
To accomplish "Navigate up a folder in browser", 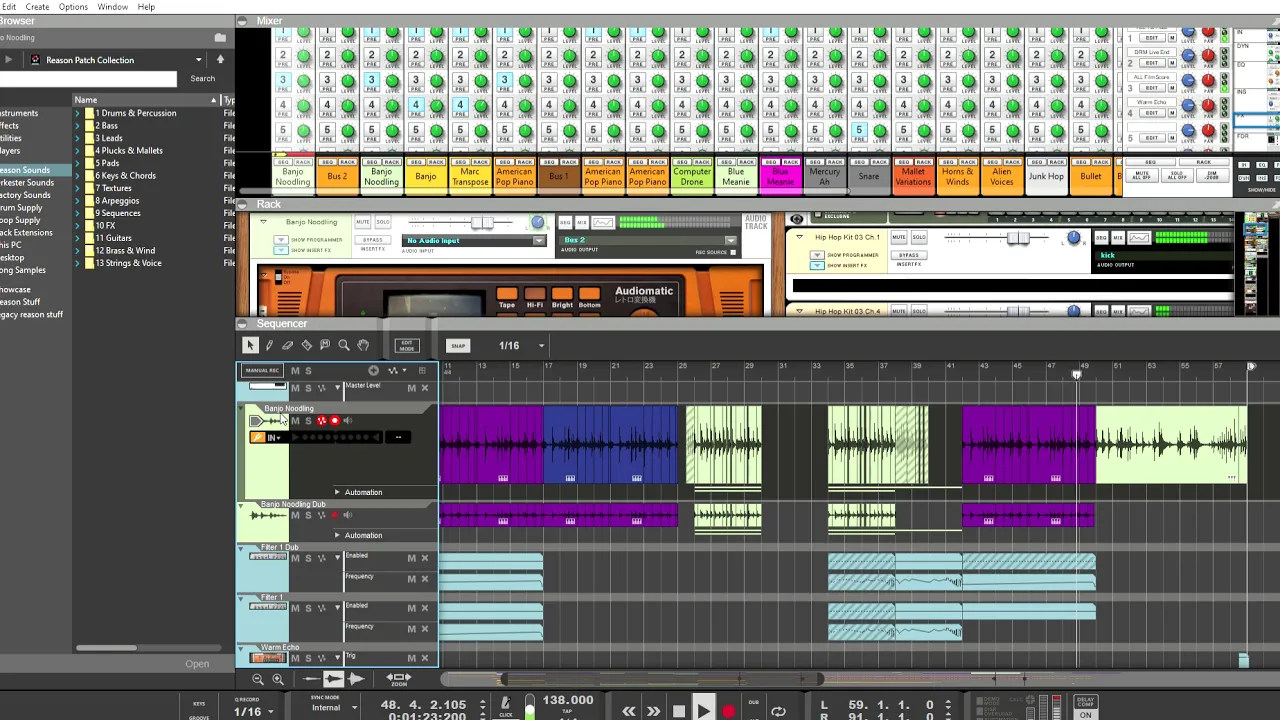I will pyautogui.click(x=220, y=60).
